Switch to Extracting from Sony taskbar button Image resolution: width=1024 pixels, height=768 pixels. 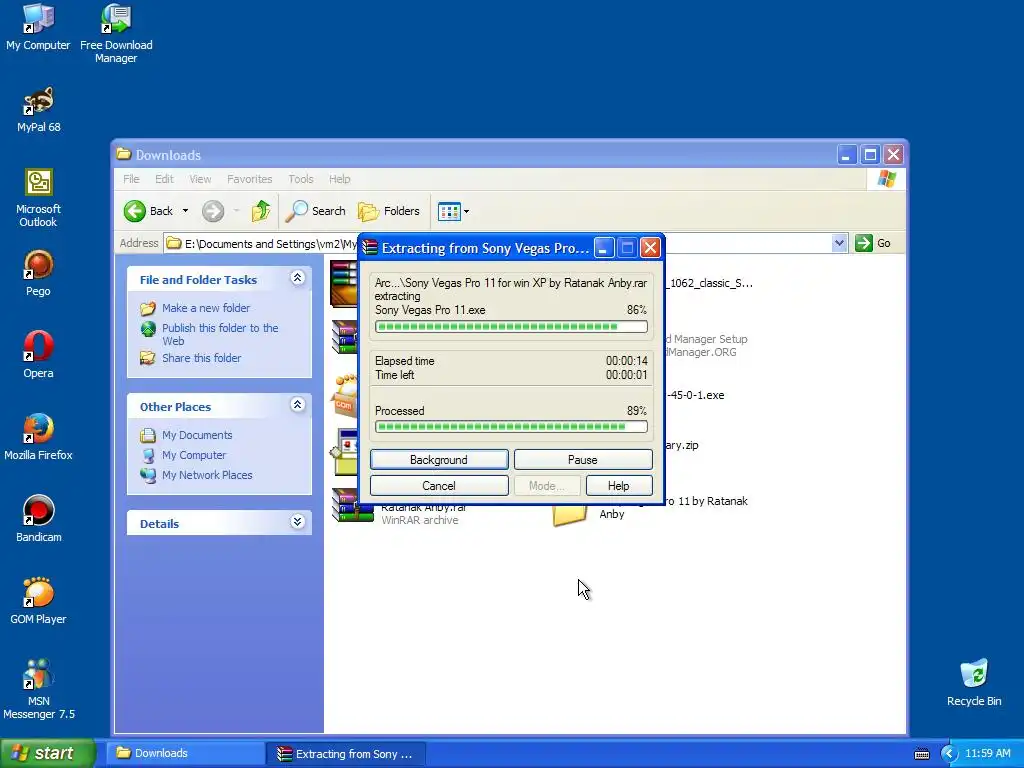click(346, 754)
